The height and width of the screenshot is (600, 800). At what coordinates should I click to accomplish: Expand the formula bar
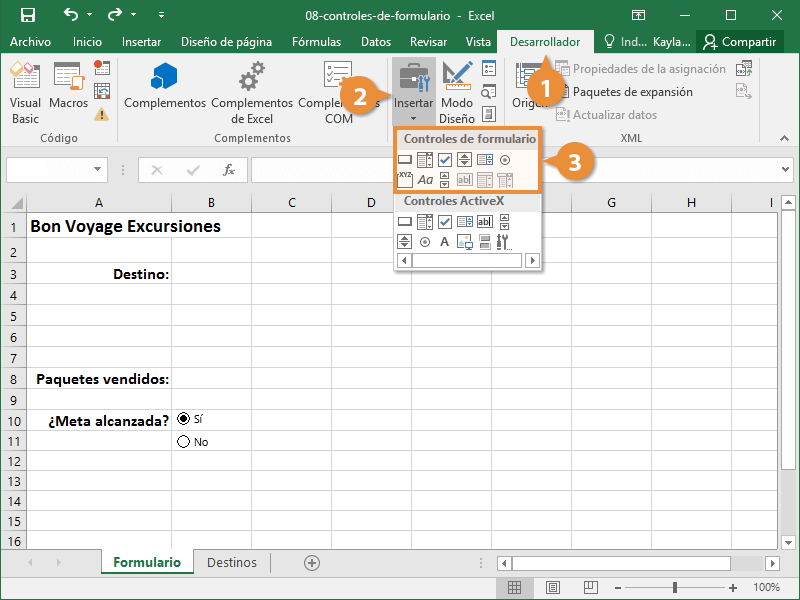(x=785, y=169)
